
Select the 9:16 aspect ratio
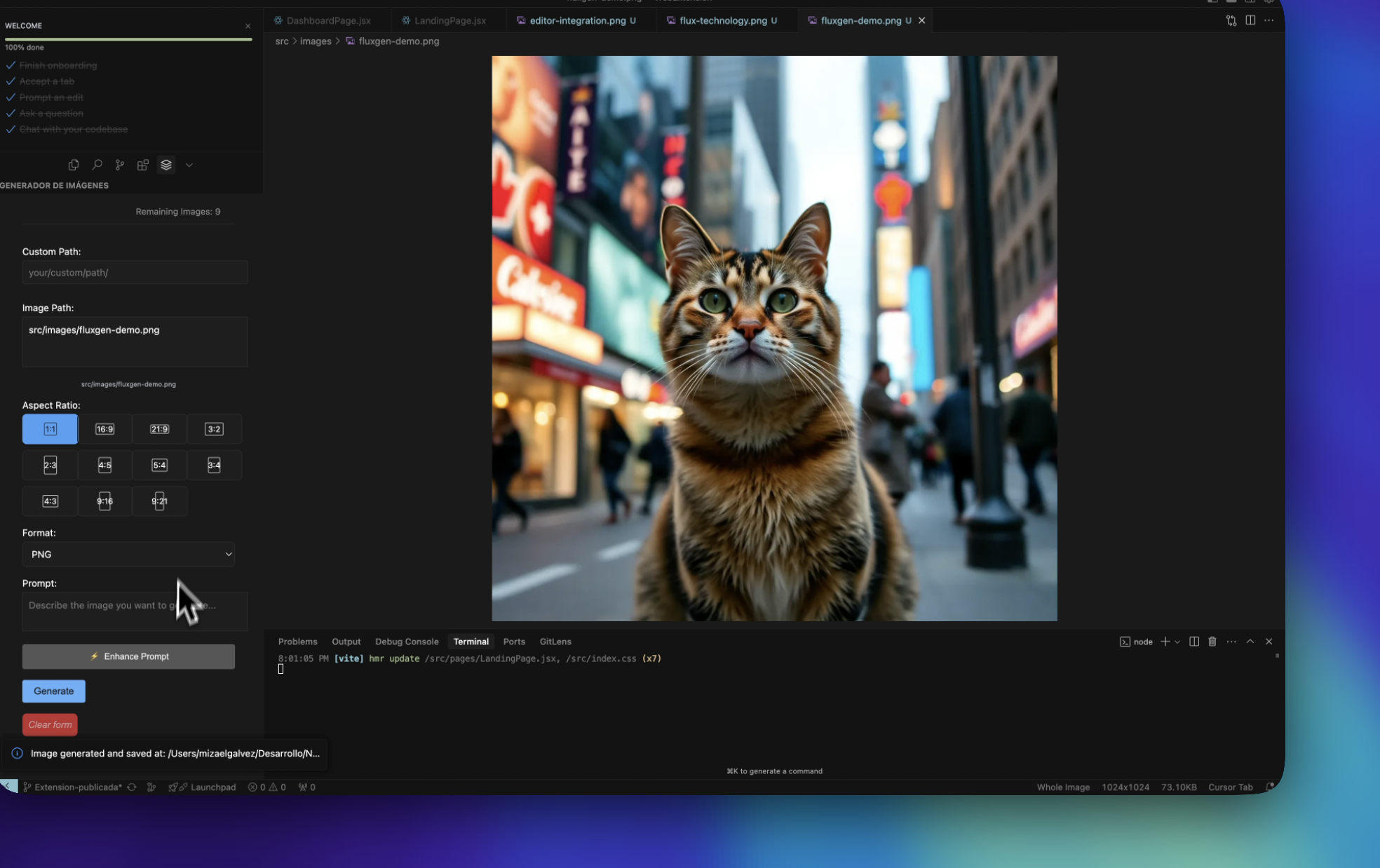click(104, 501)
